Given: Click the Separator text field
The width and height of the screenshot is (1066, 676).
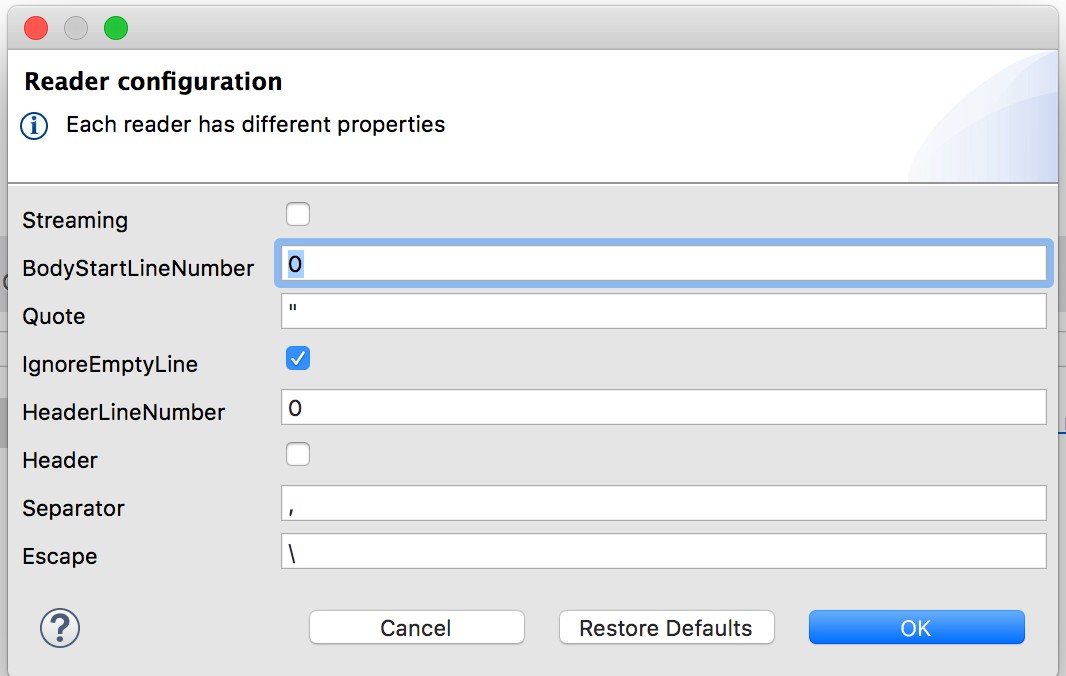Looking at the screenshot, I should click(x=664, y=503).
